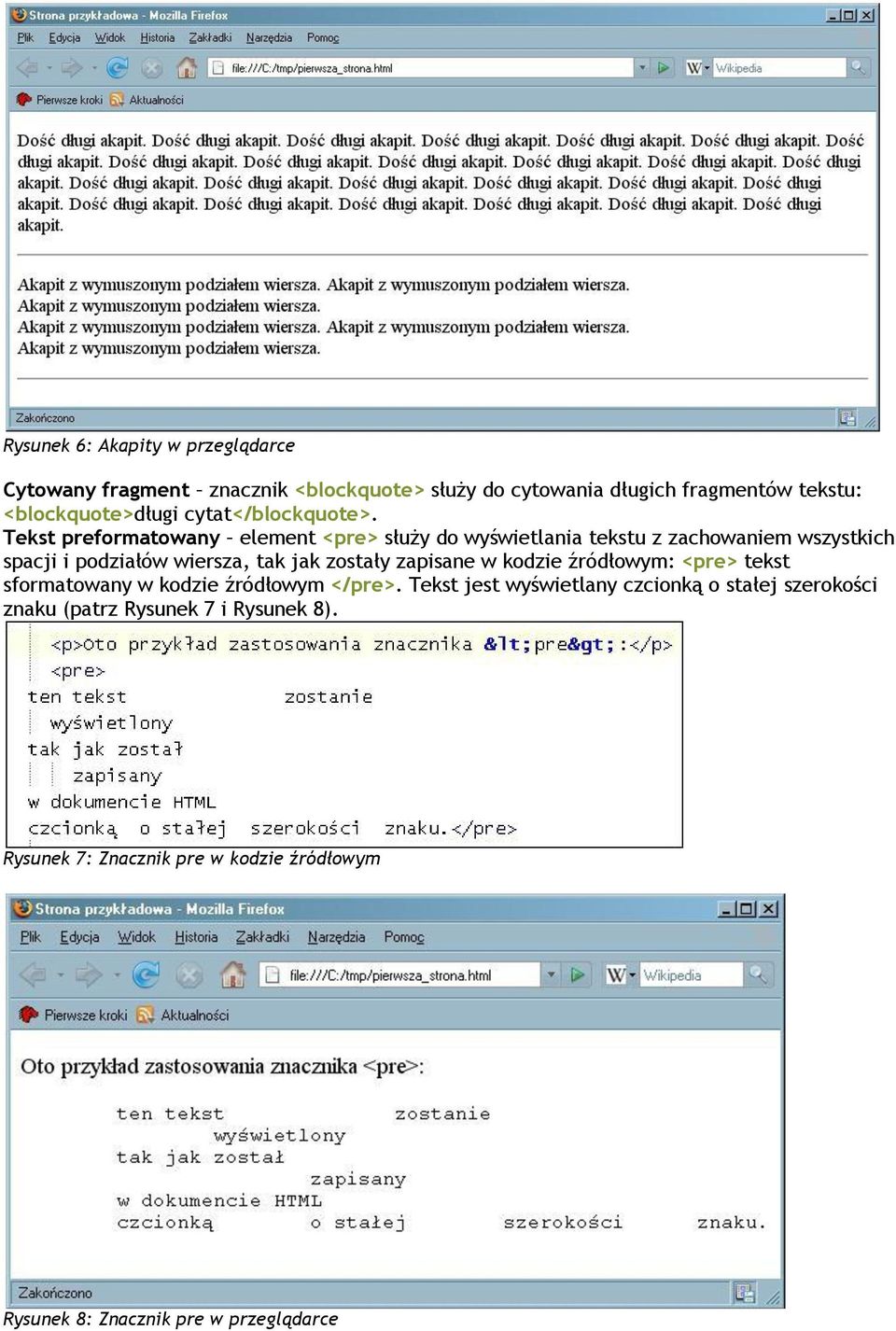Click forward arrow in Rysunek 8 Firefox window
Screen dimensions: 896x1331
[x=89, y=975]
